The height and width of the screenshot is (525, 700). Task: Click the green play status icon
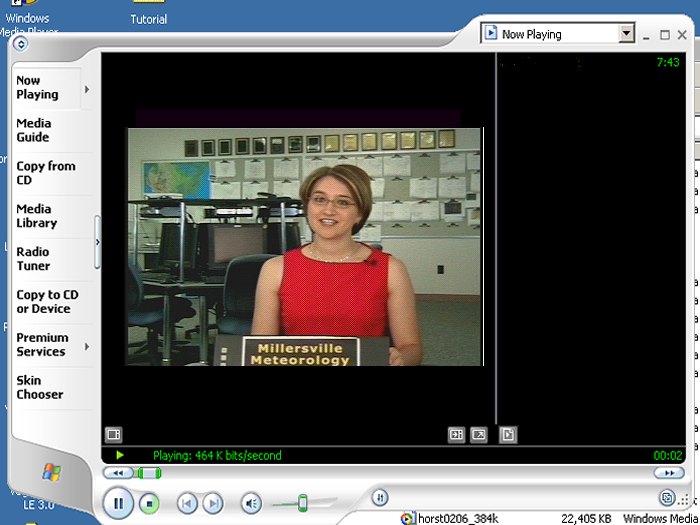pyautogui.click(x=120, y=455)
